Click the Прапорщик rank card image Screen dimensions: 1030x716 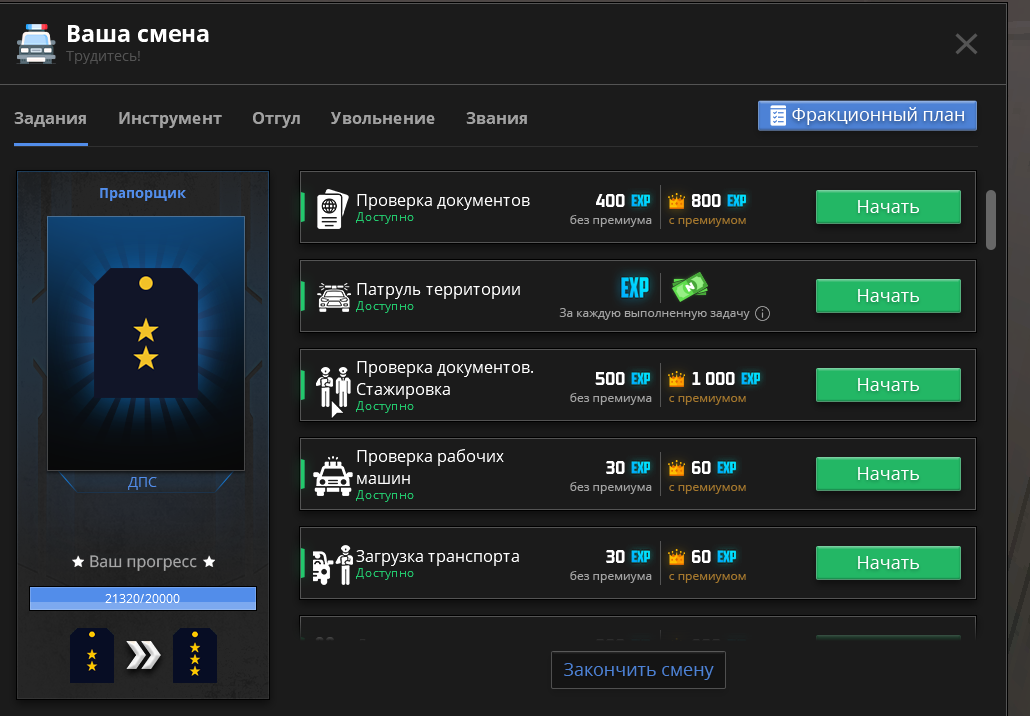[x=146, y=343]
